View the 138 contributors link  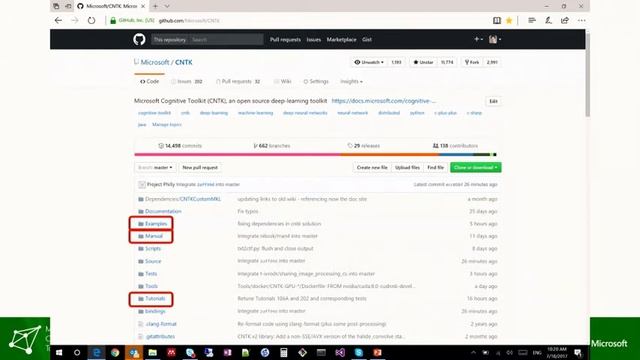(455, 146)
